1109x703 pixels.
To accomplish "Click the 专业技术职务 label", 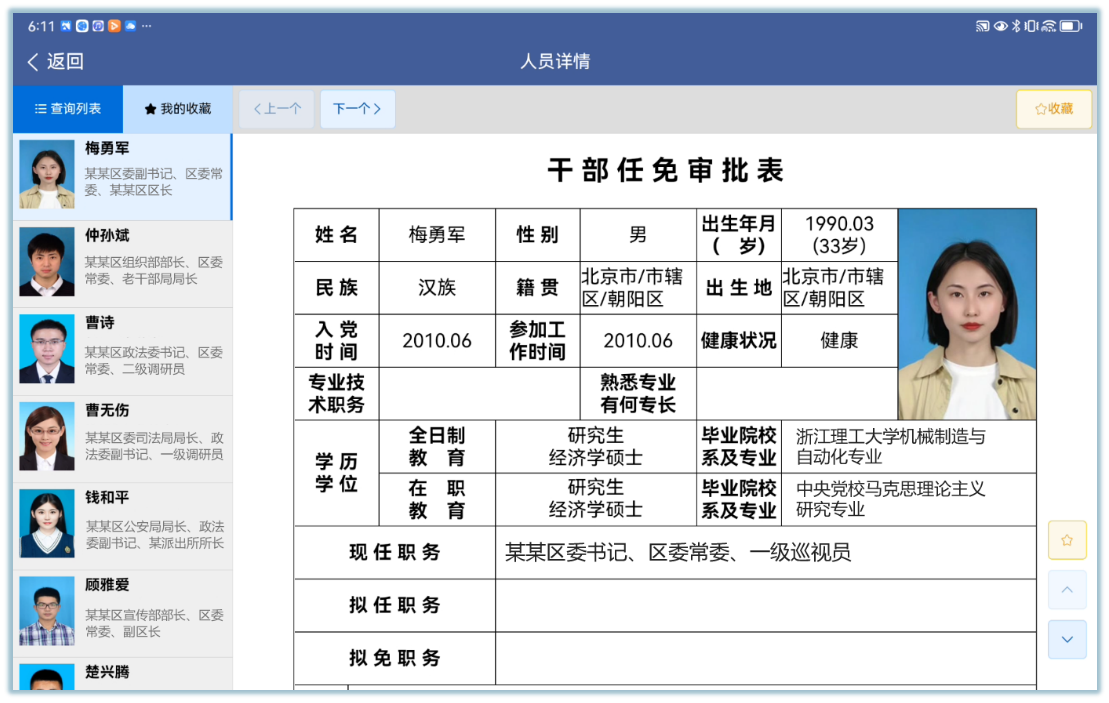I will click(337, 394).
